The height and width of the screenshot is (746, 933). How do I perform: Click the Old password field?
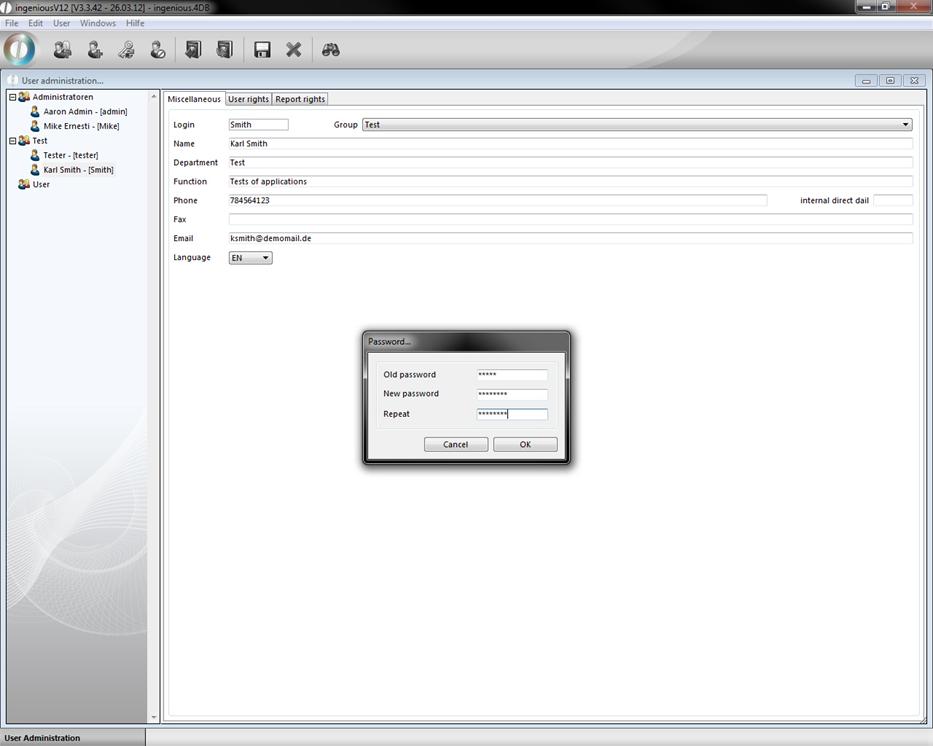pyautogui.click(x=512, y=375)
